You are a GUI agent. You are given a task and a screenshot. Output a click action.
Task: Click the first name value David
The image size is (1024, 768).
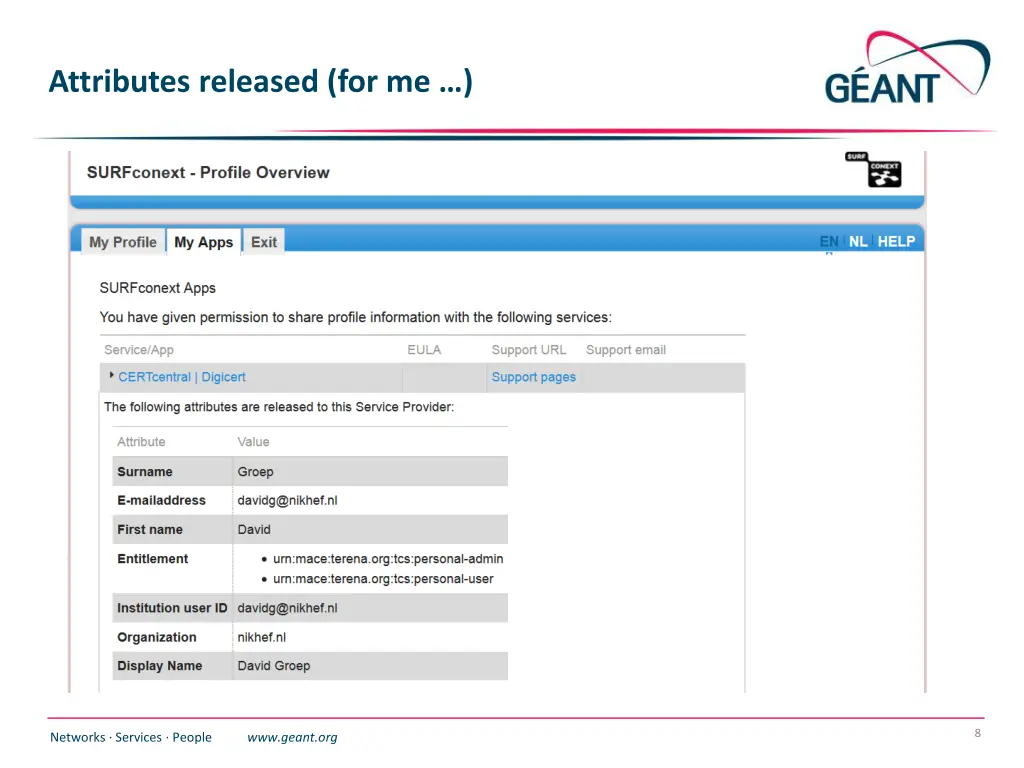254,530
